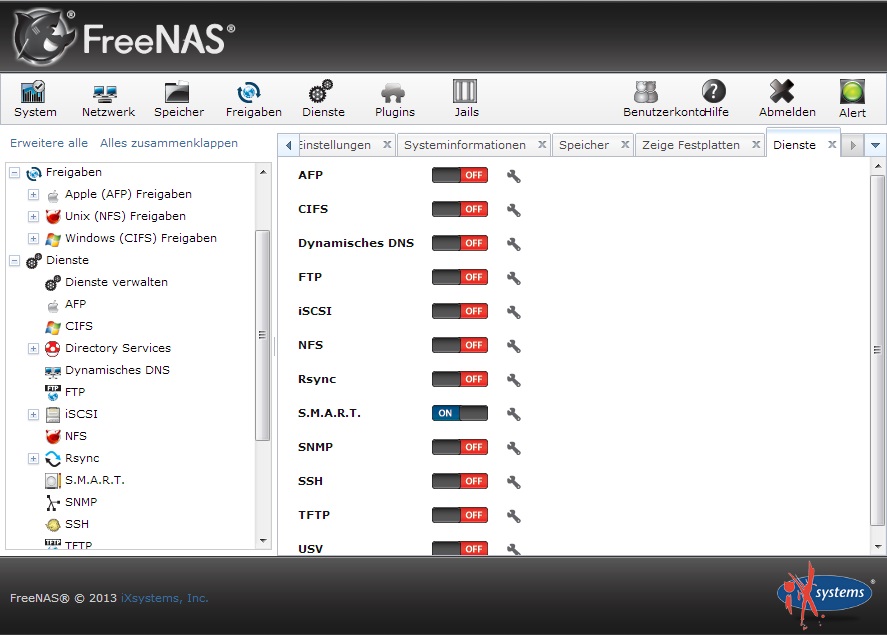Open Rsync settings wrench icon
Screen dimensions: 887x635
point(514,379)
